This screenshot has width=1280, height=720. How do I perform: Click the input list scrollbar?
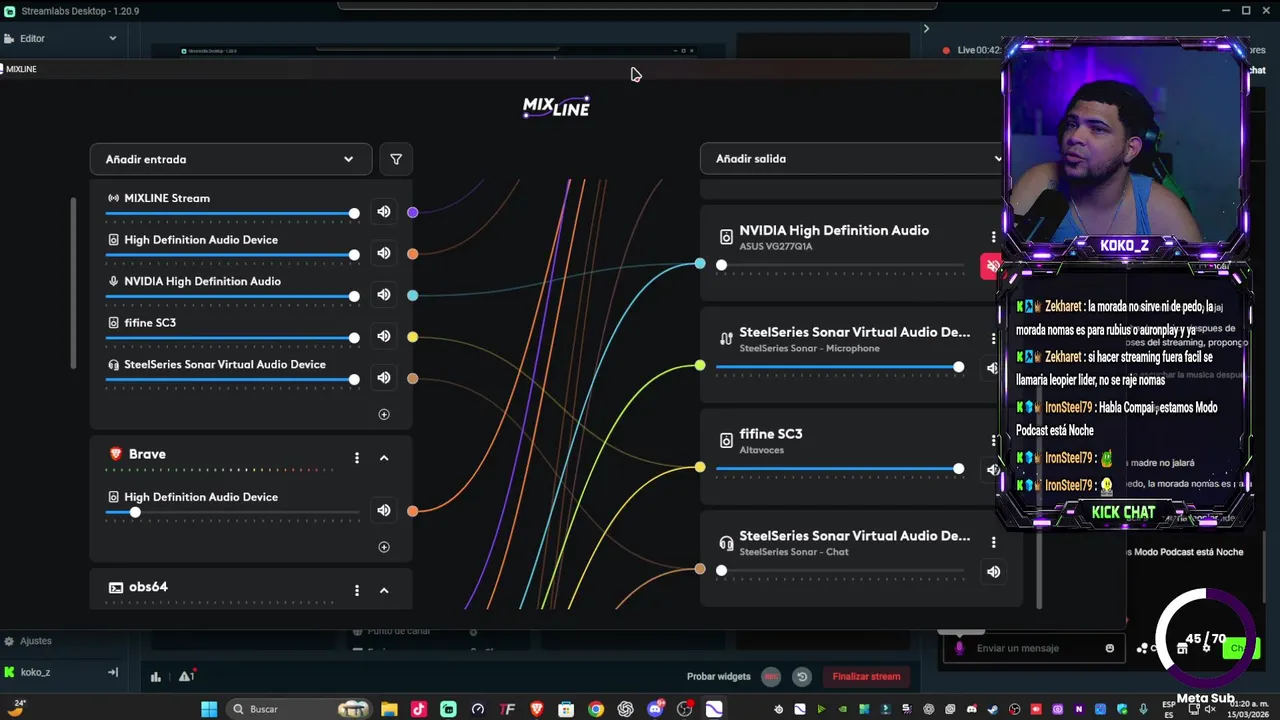tap(73, 284)
